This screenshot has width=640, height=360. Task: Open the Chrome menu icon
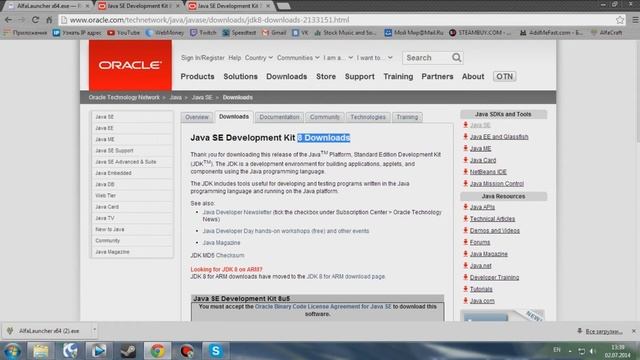[x=635, y=20]
